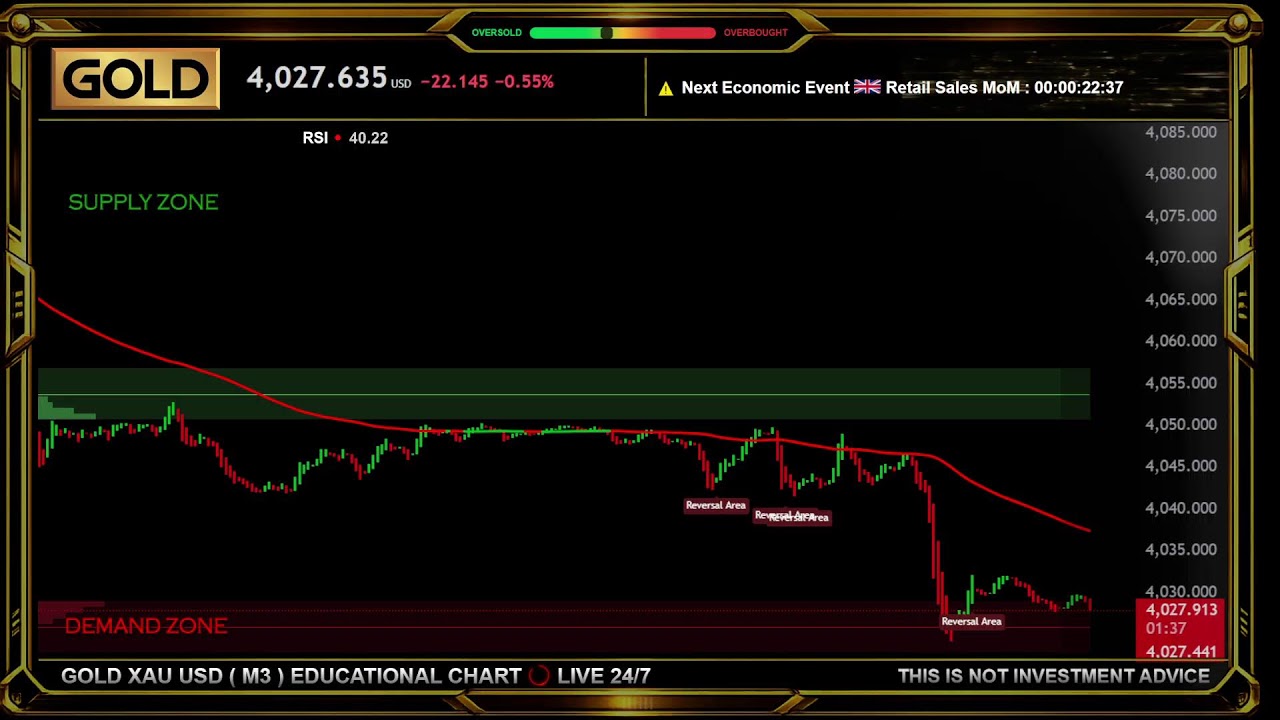Viewport: 1280px width, 720px height.
Task: Click the red RSI indicator dot
Action: click(x=338, y=138)
